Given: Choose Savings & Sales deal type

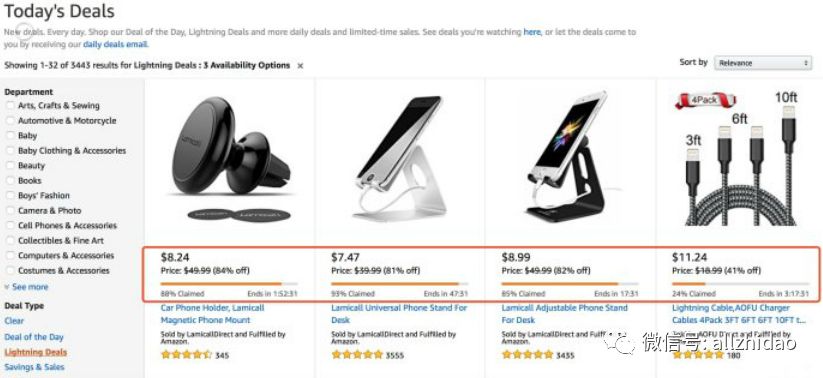Looking at the screenshot, I should click(35, 367).
